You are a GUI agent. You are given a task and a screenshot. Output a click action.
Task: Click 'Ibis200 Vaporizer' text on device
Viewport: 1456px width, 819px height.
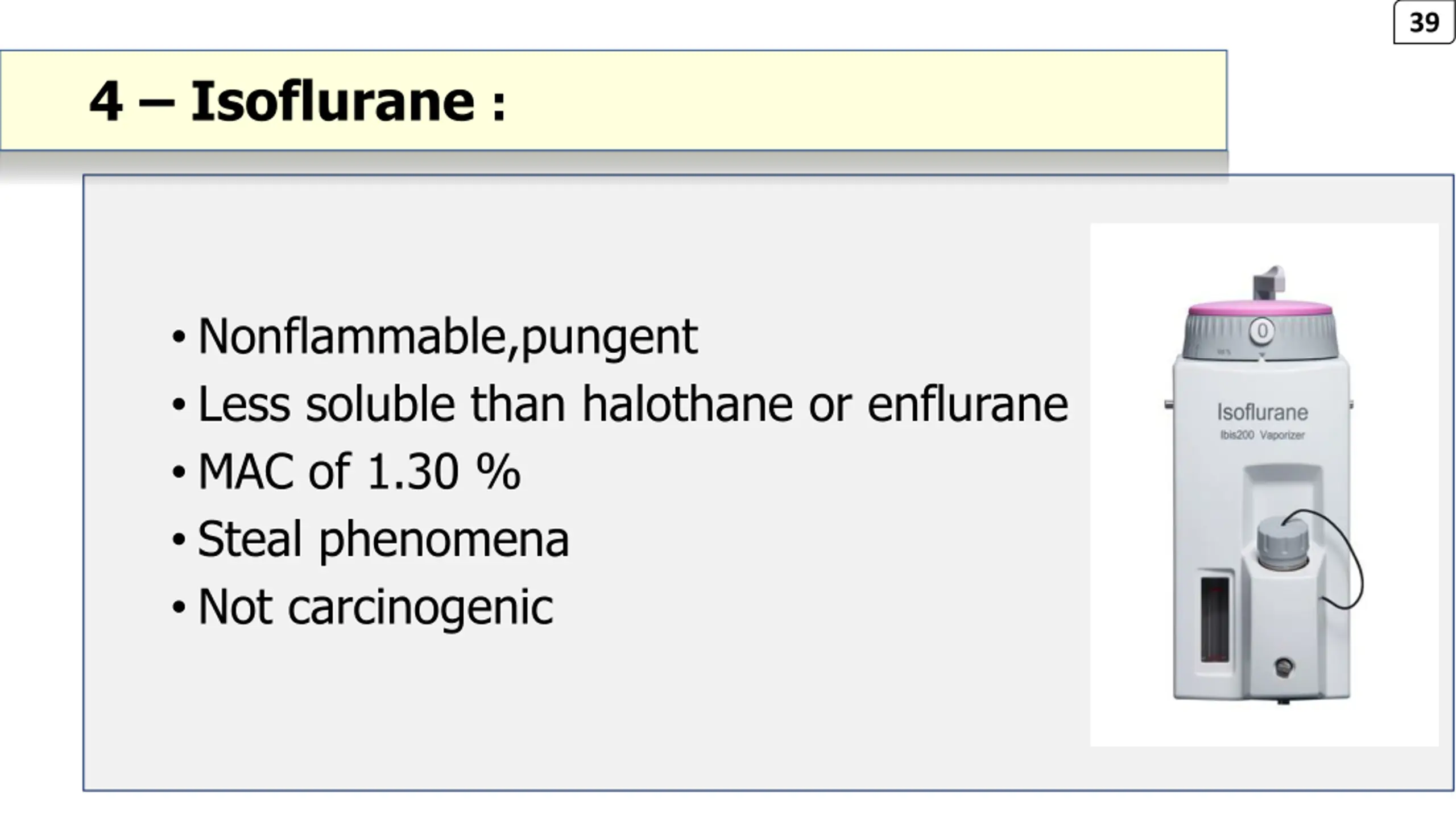click(1262, 435)
